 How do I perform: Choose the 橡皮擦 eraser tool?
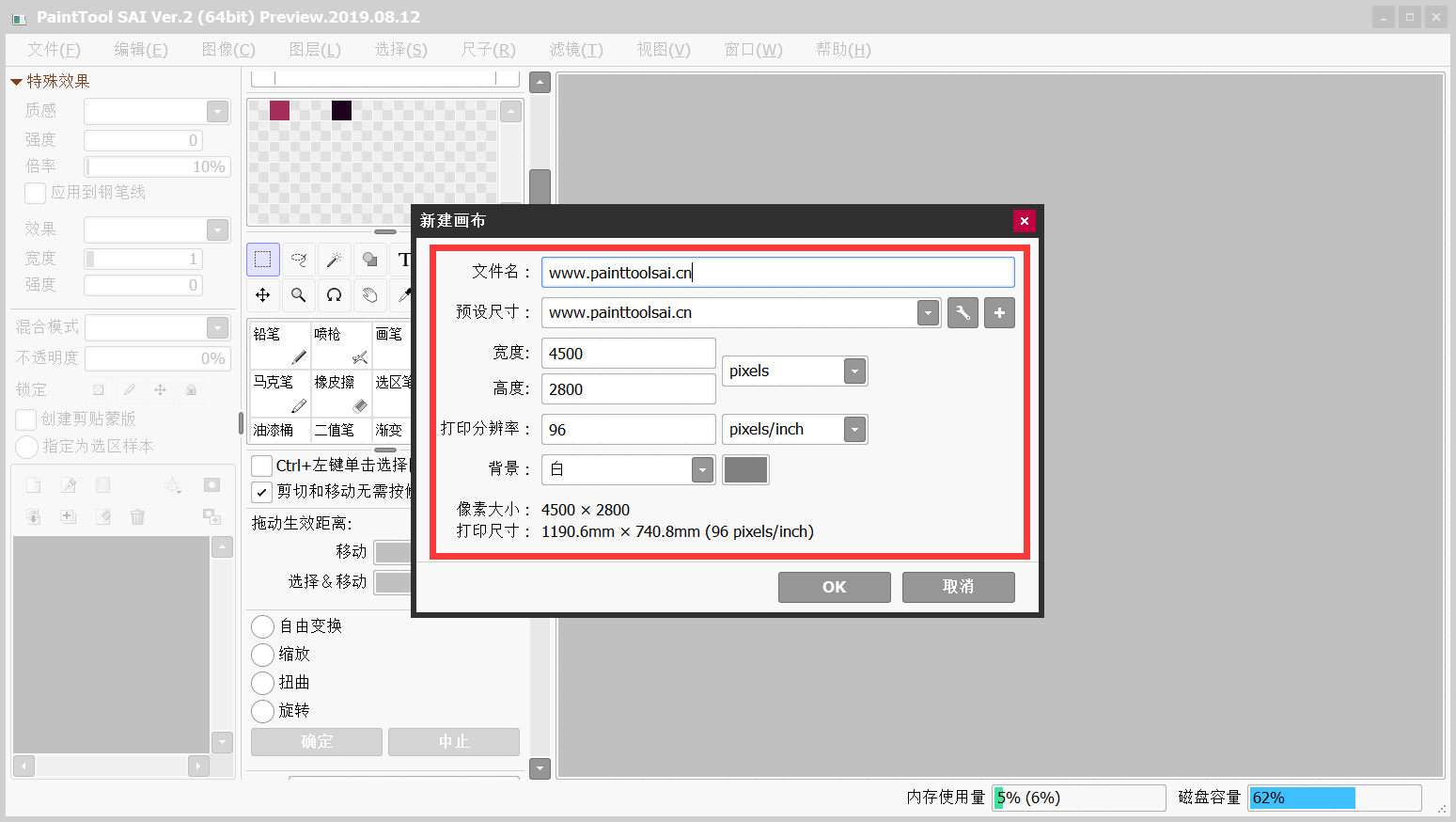coord(341,393)
